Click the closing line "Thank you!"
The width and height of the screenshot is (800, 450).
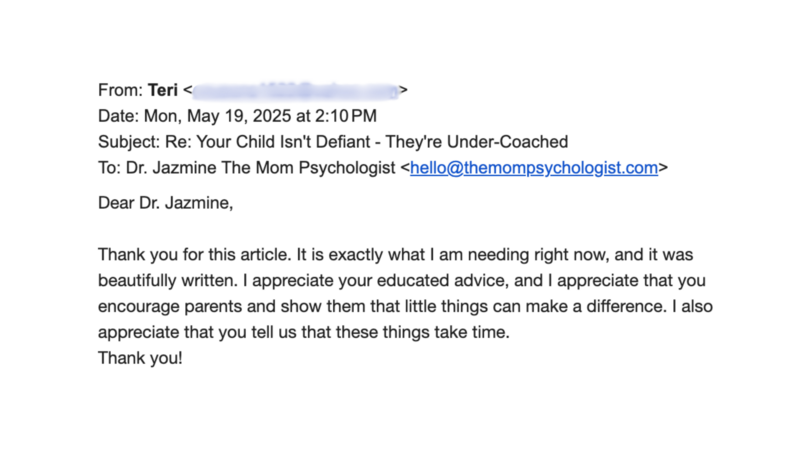click(140, 358)
